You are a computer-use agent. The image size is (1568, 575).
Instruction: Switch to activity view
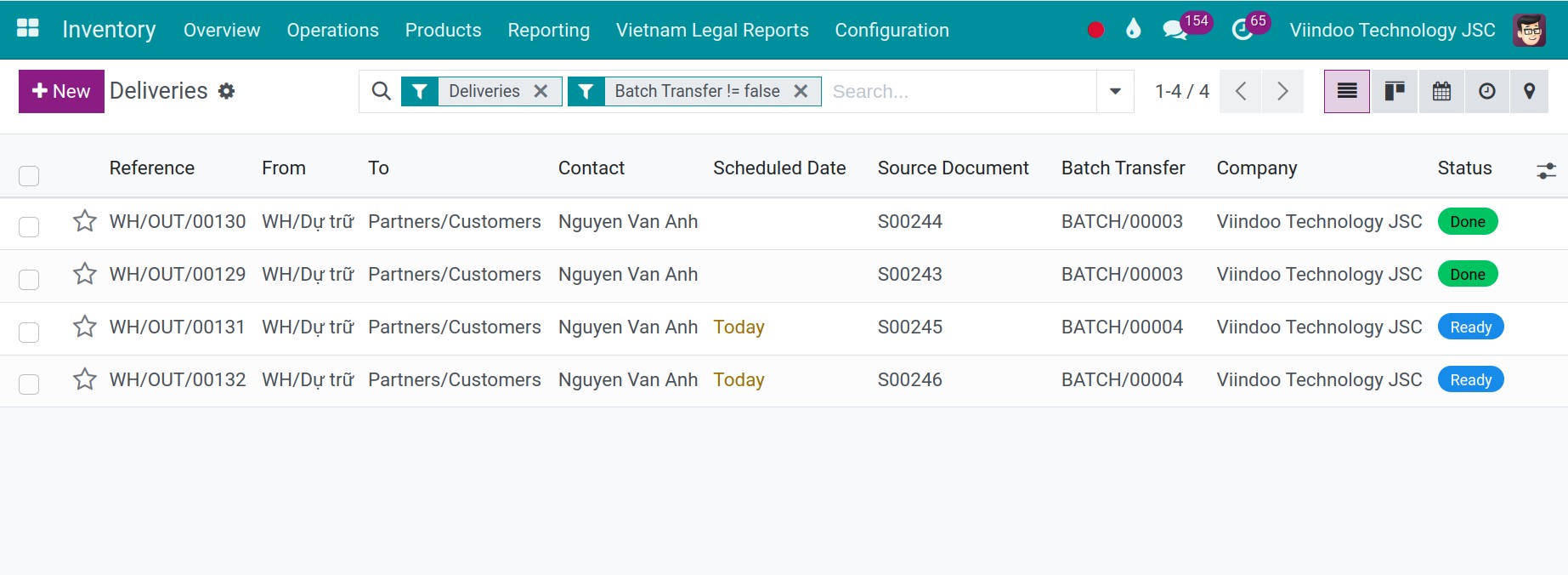coord(1487,91)
